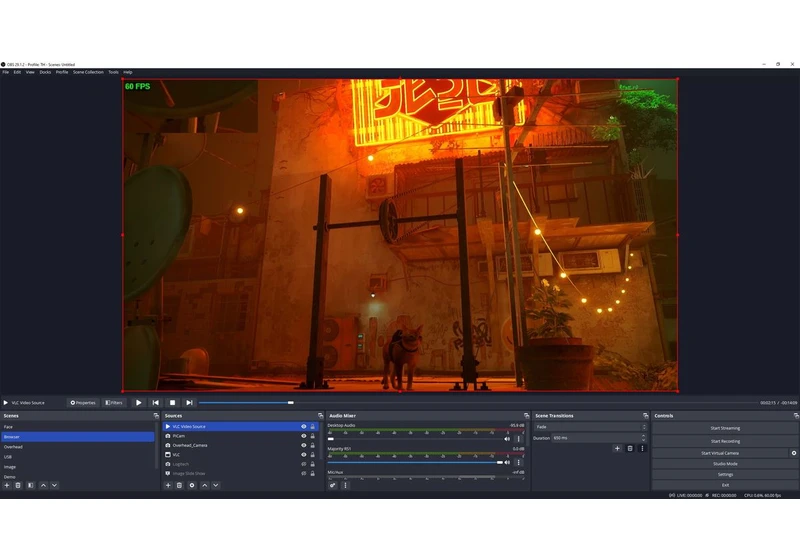Open source Filters
Viewport: 800px width, 560px height.
[x=114, y=402]
